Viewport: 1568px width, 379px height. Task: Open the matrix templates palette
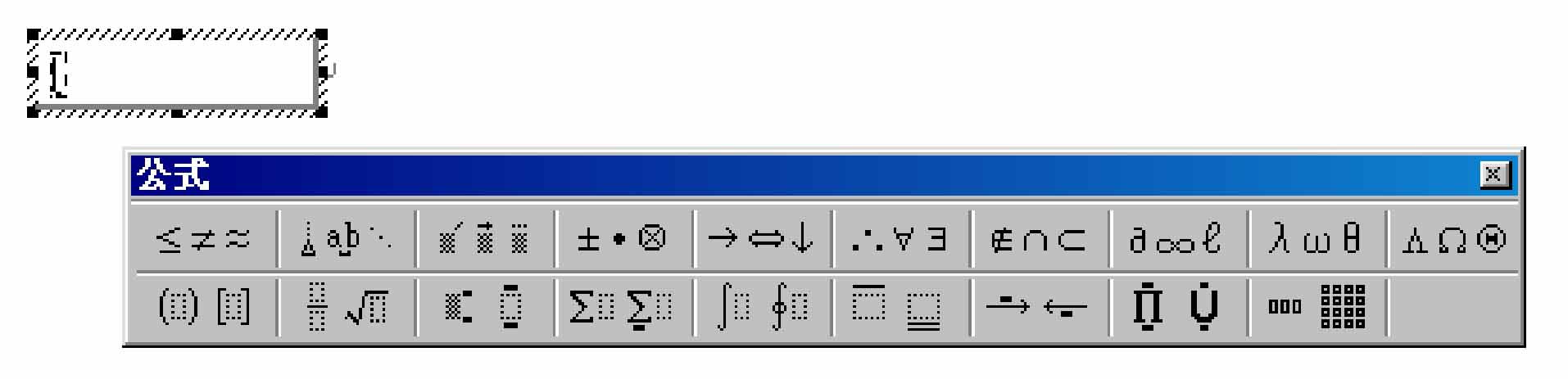coord(1316,308)
